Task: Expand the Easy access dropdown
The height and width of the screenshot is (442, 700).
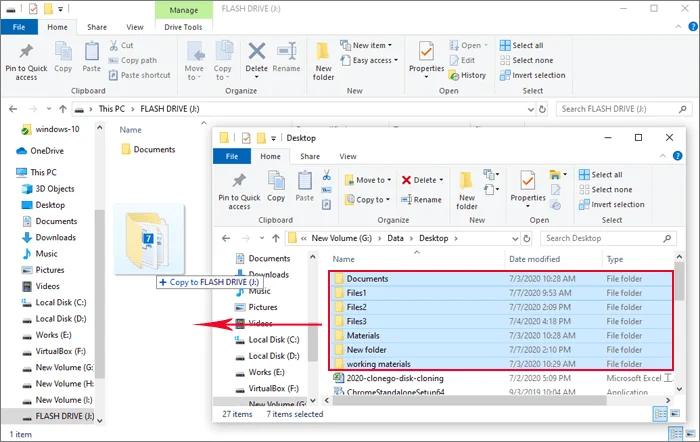Action: tap(376, 60)
